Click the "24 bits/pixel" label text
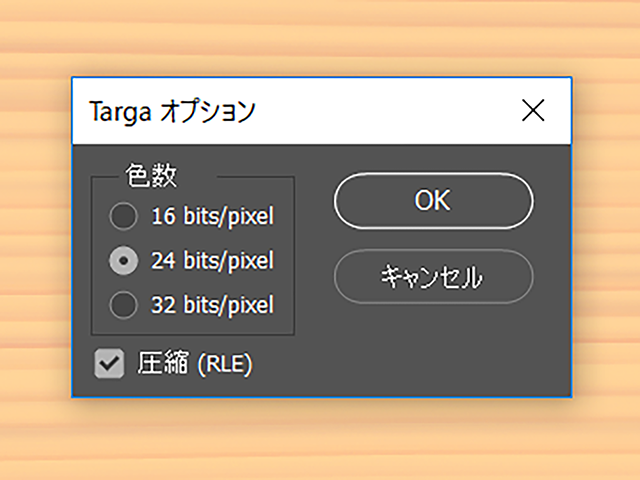This screenshot has width=640, height=480. [212, 260]
